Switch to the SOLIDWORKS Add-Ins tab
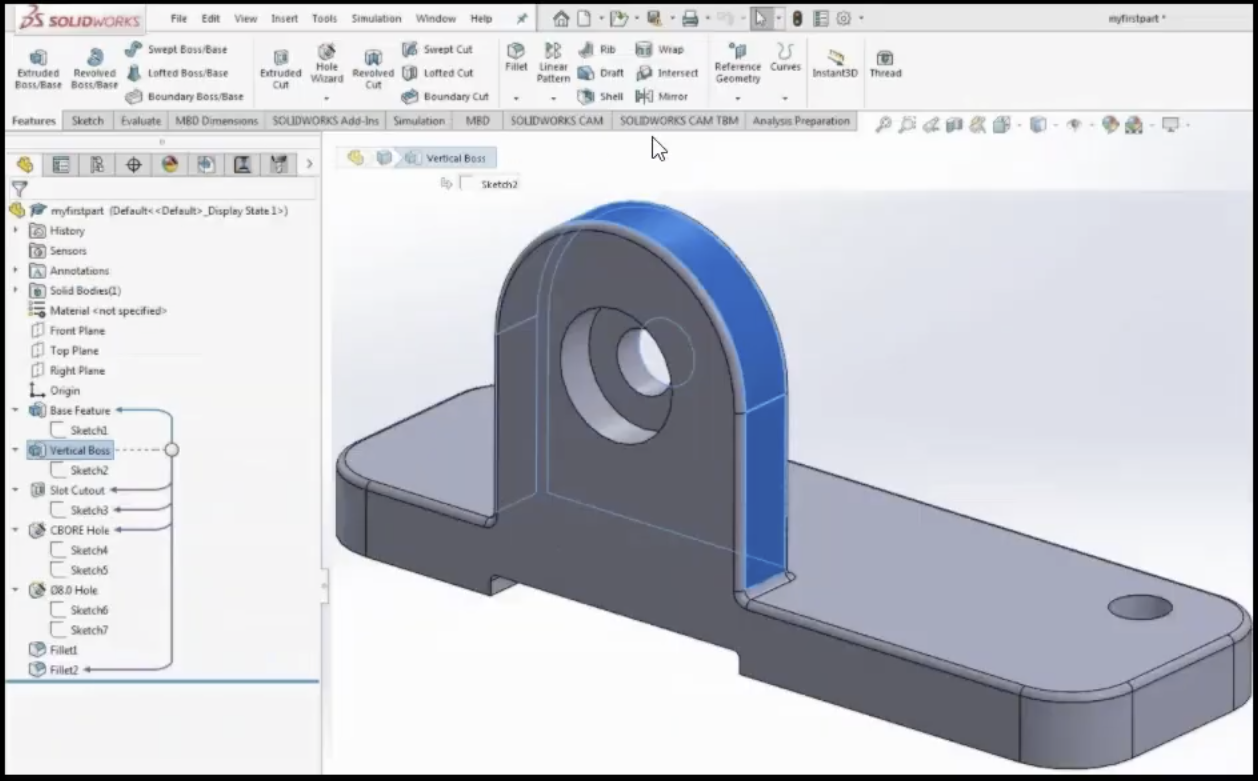This screenshot has width=1258, height=781. pos(326,121)
